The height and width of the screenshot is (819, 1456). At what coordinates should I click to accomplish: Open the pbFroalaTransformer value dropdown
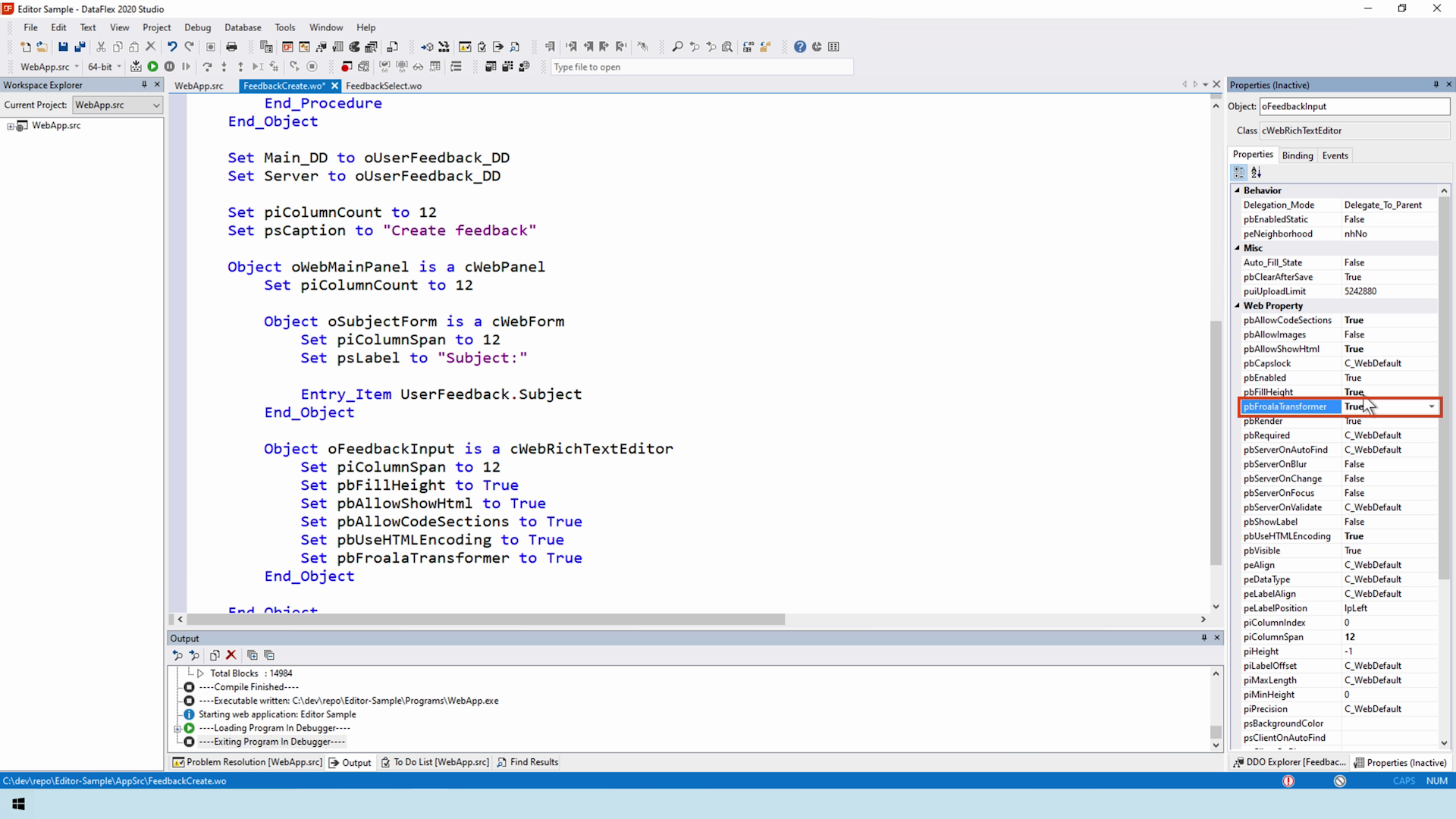[1431, 407]
